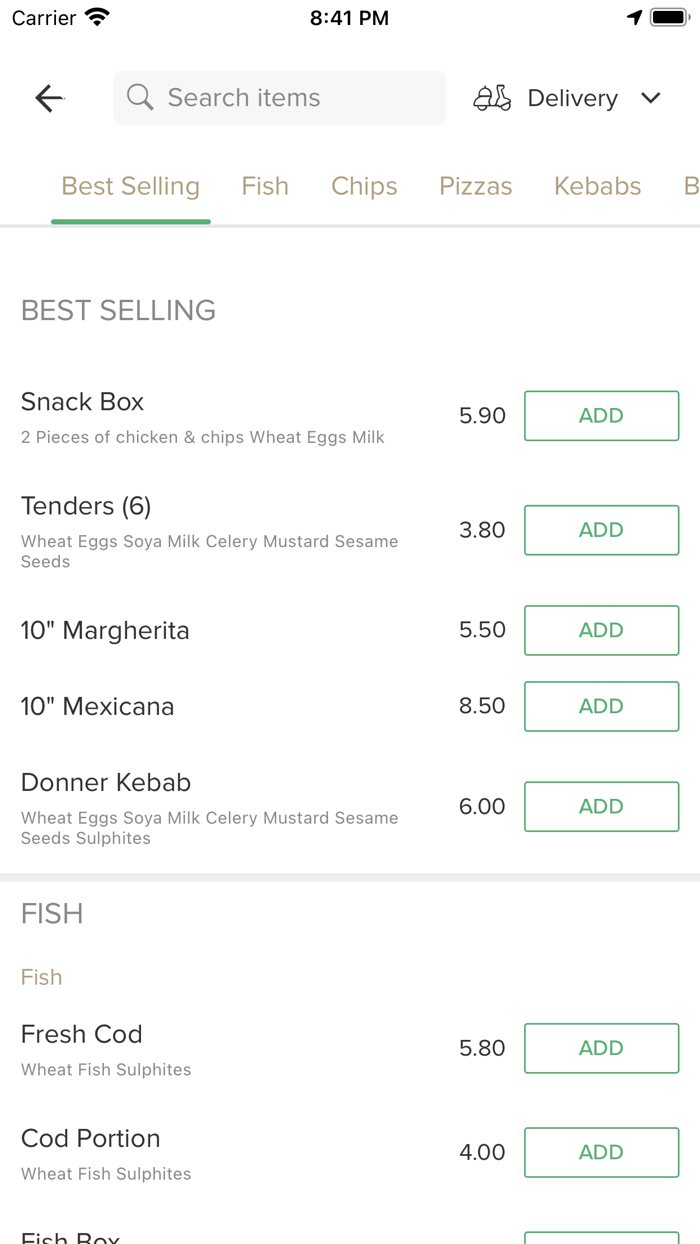Open the Chips menu section
Screen dimensions: 700x1244
[x=364, y=186]
